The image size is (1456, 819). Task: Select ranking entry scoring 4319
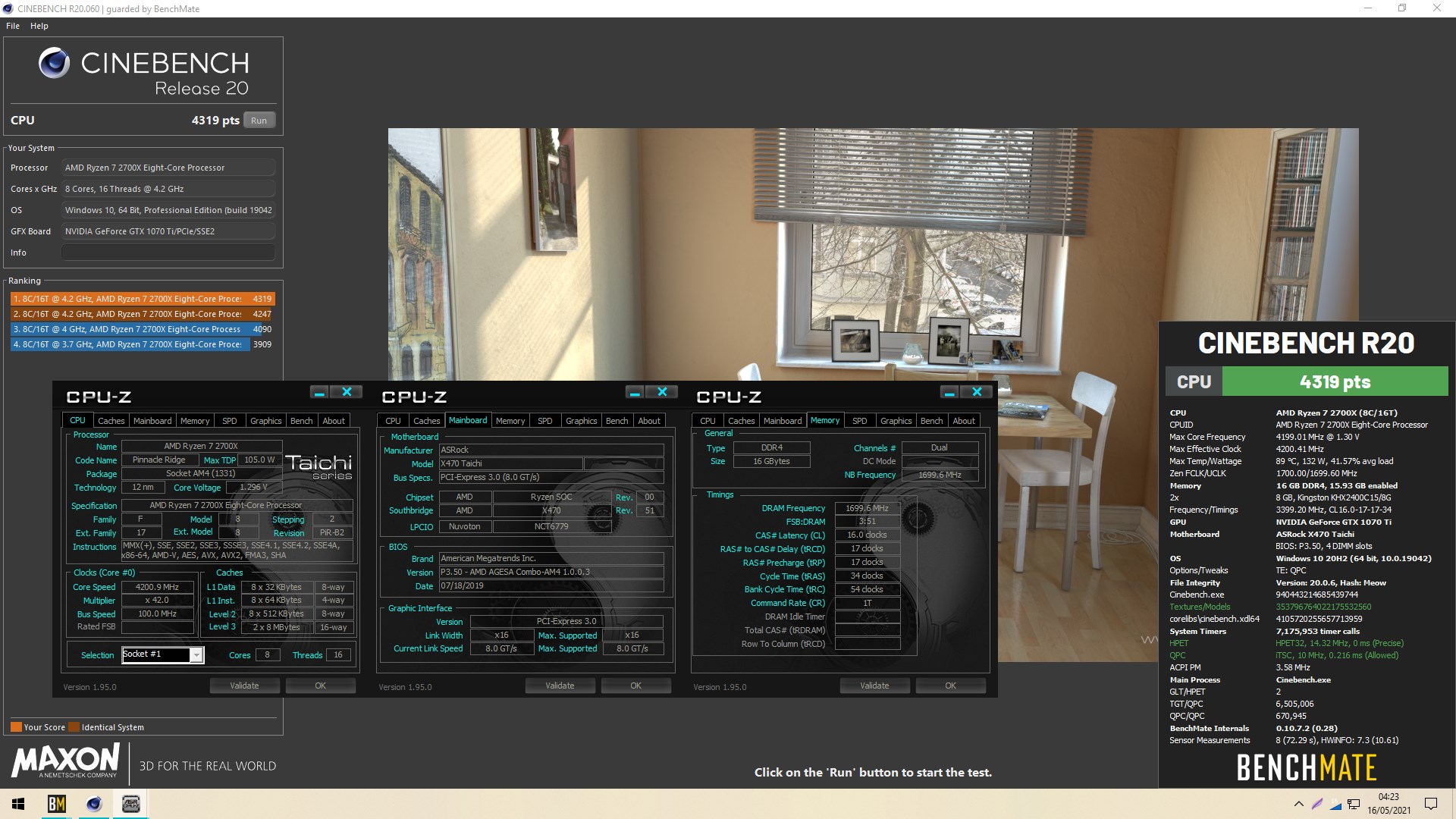tap(143, 299)
